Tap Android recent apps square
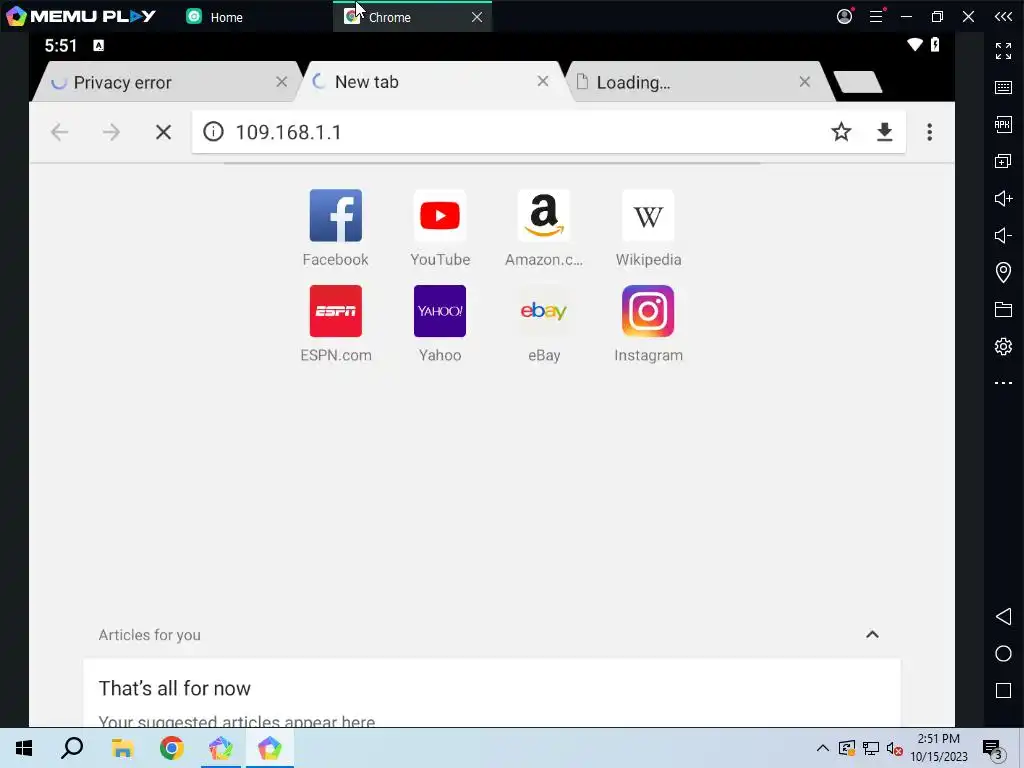The height and width of the screenshot is (768, 1024). click(x=1003, y=690)
